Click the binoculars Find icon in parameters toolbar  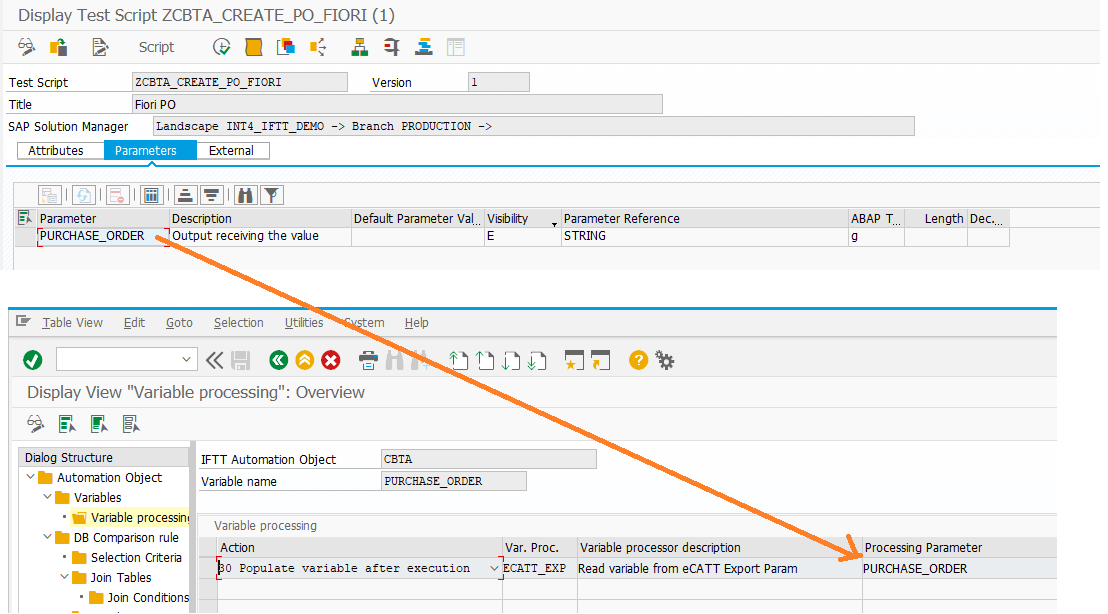(245, 195)
